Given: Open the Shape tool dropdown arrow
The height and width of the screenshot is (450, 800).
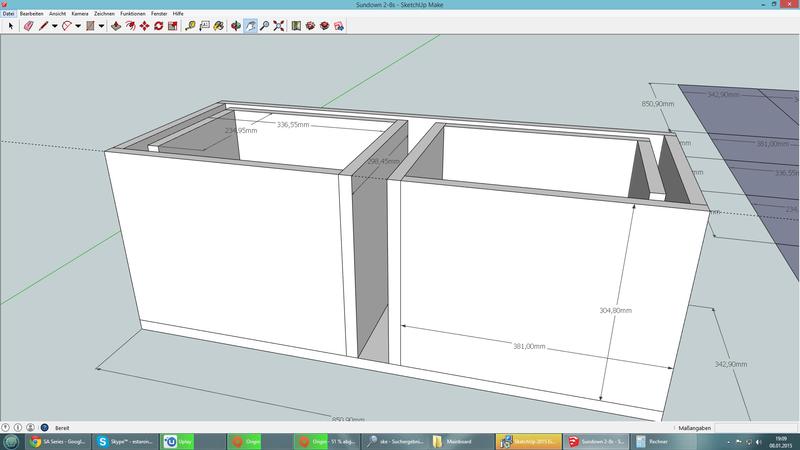Looking at the screenshot, I should (101, 26).
